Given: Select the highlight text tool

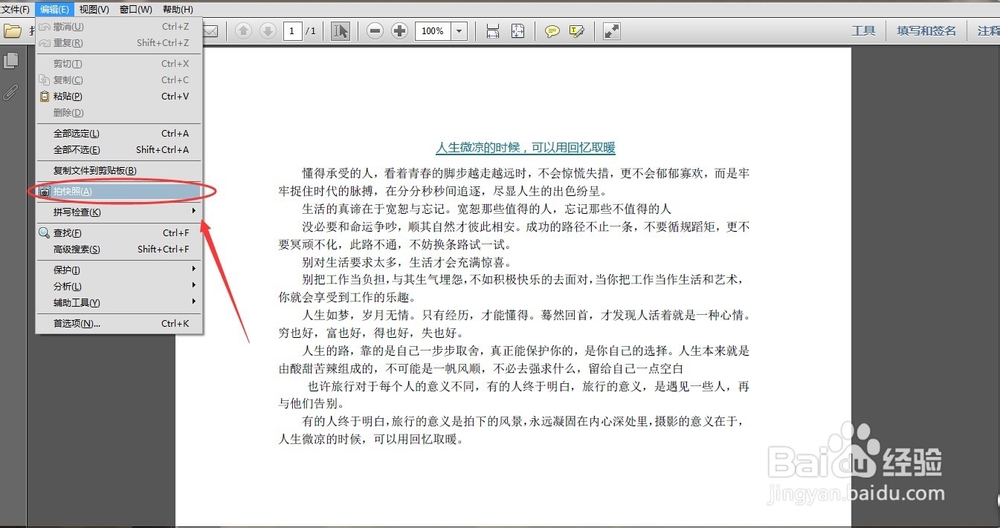Looking at the screenshot, I should 577,31.
